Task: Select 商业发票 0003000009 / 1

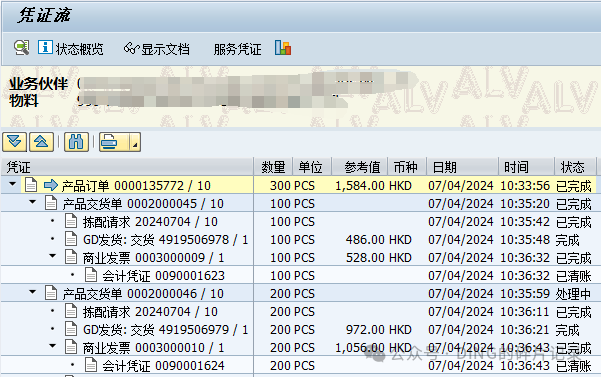Action: pyautogui.click(x=153, y=258)
